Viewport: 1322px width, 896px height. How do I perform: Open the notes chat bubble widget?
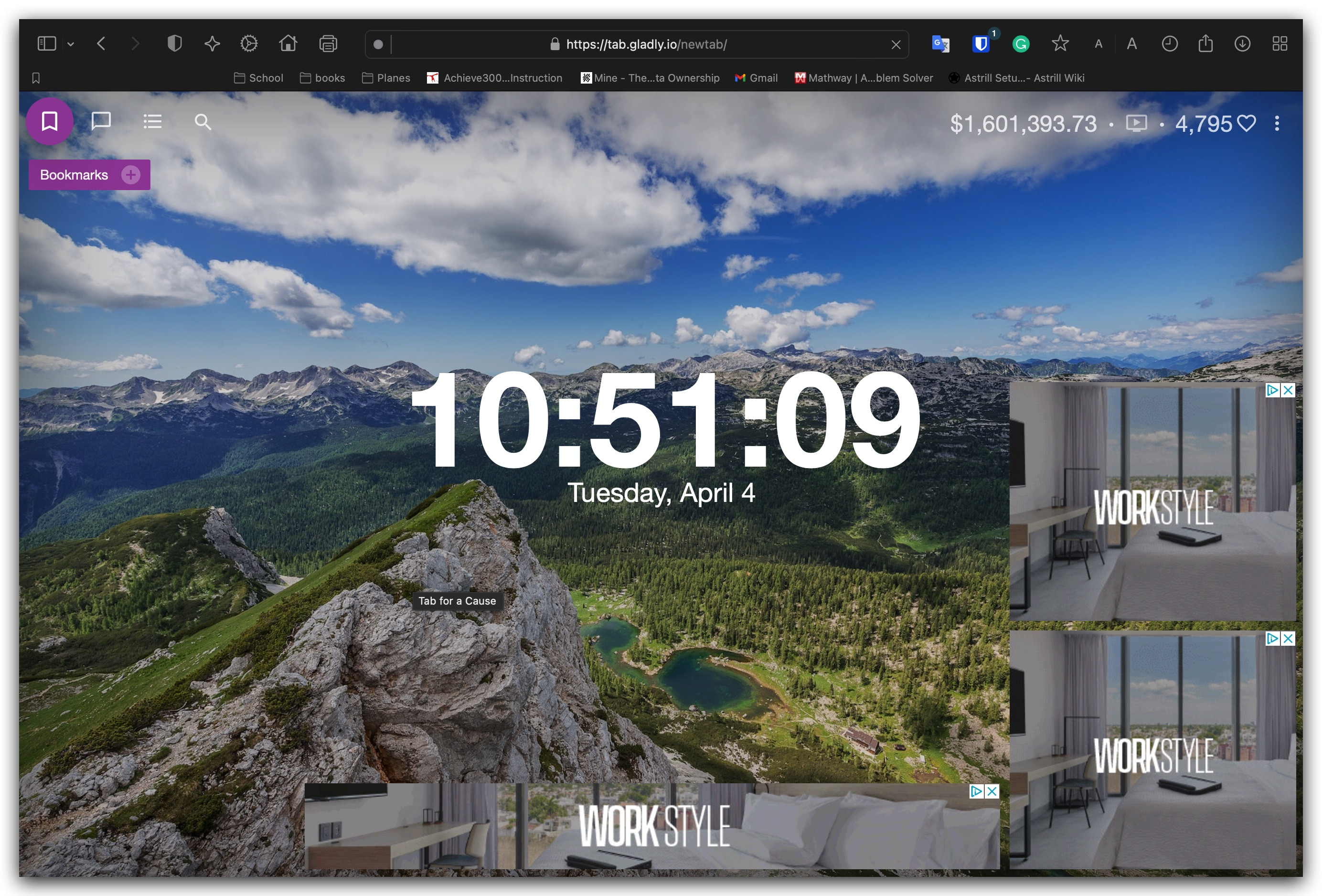click(101, 121)
